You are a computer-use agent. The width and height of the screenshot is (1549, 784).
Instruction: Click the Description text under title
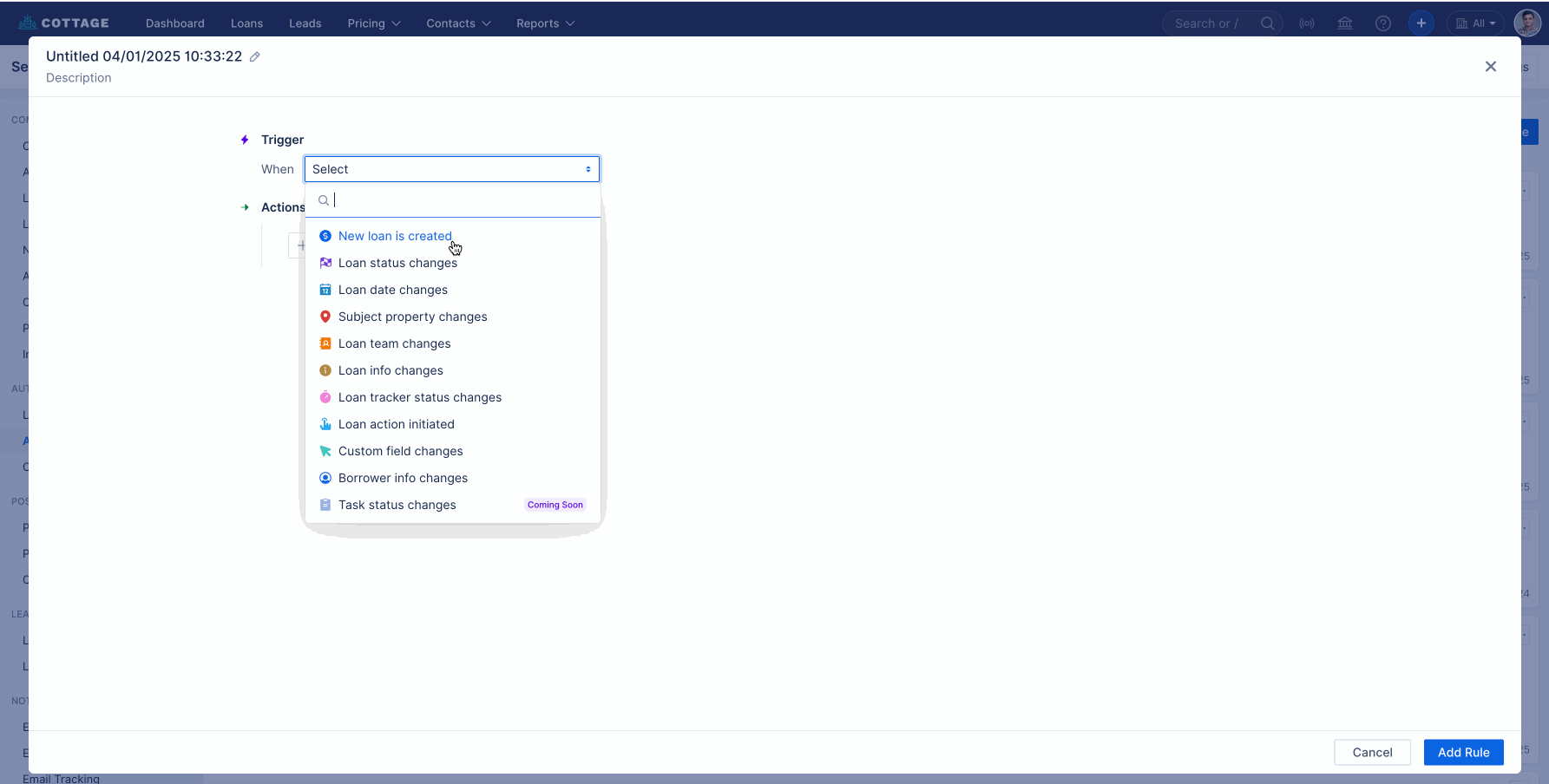click(x=79, y=78)
